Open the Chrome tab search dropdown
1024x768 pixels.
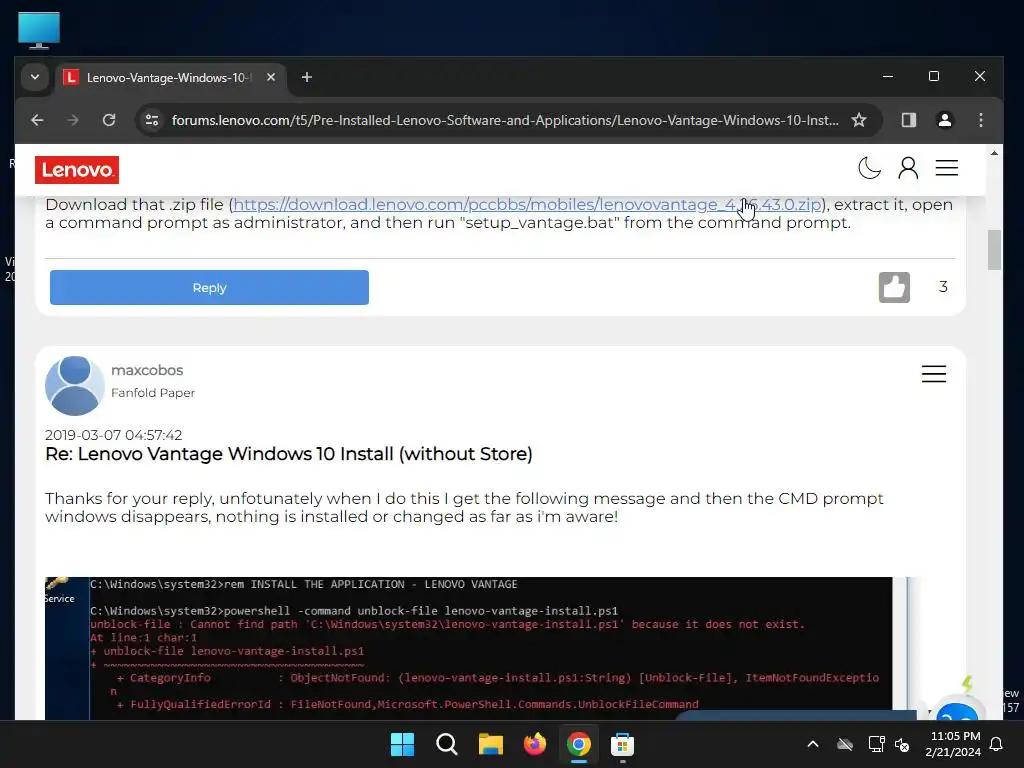click(35, 77)
